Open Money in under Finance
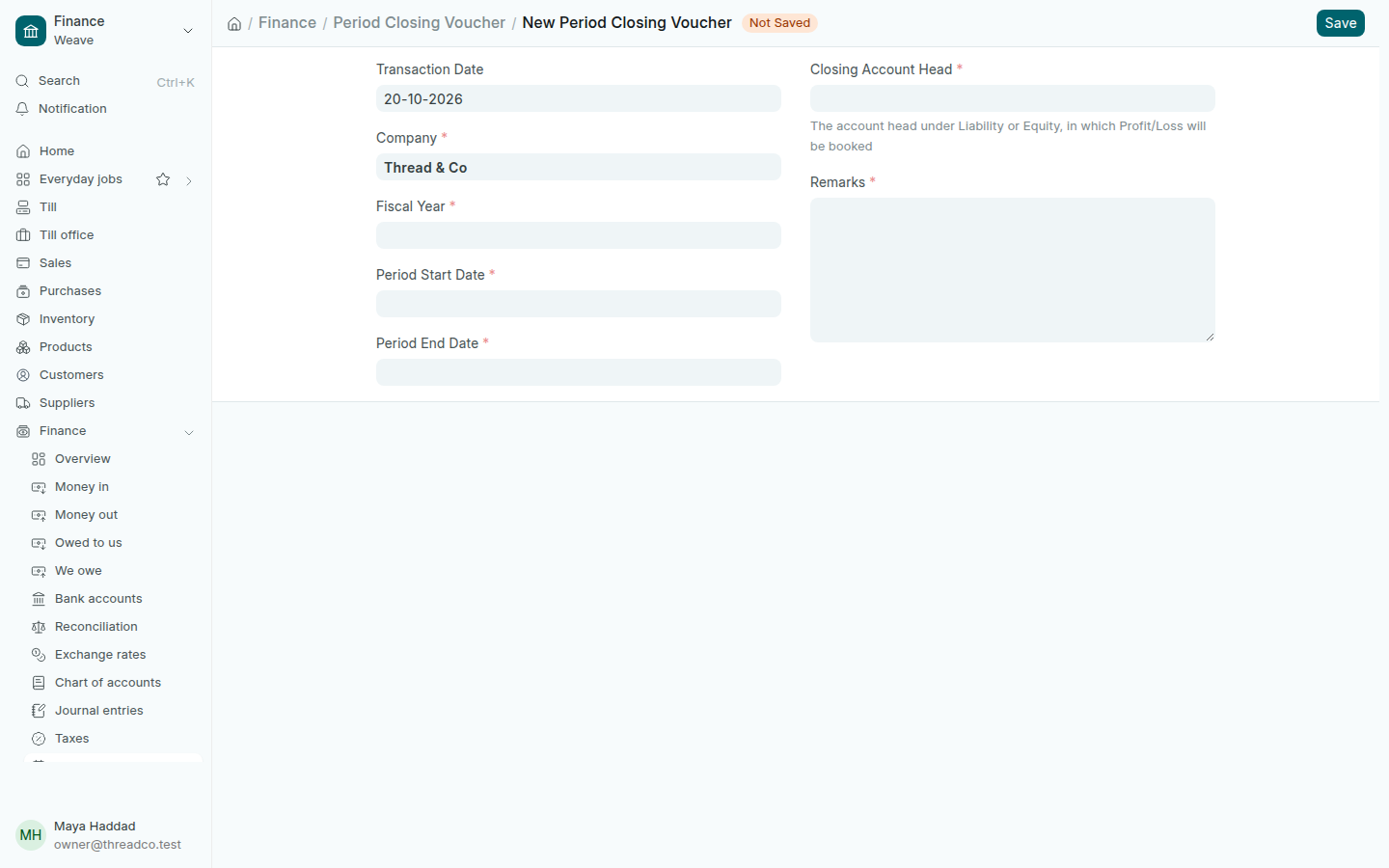1389x868 pixels. coord(113,487)
